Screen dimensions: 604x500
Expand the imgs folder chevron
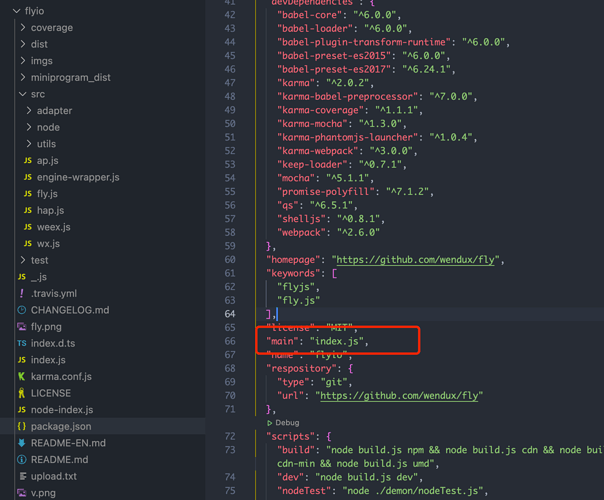[23, 60]
